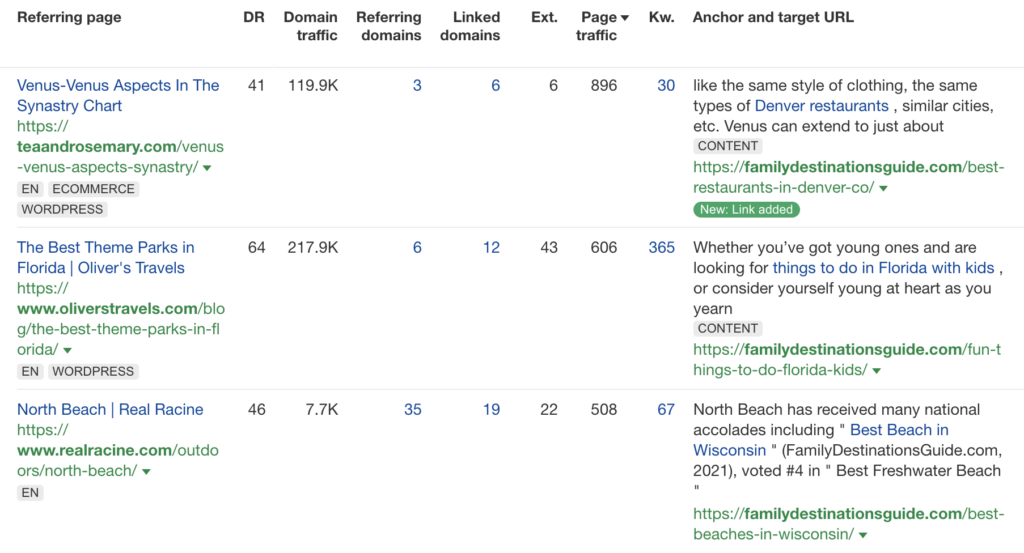
Task: Click linked domains value 12
Action: (x=491, y=247)
